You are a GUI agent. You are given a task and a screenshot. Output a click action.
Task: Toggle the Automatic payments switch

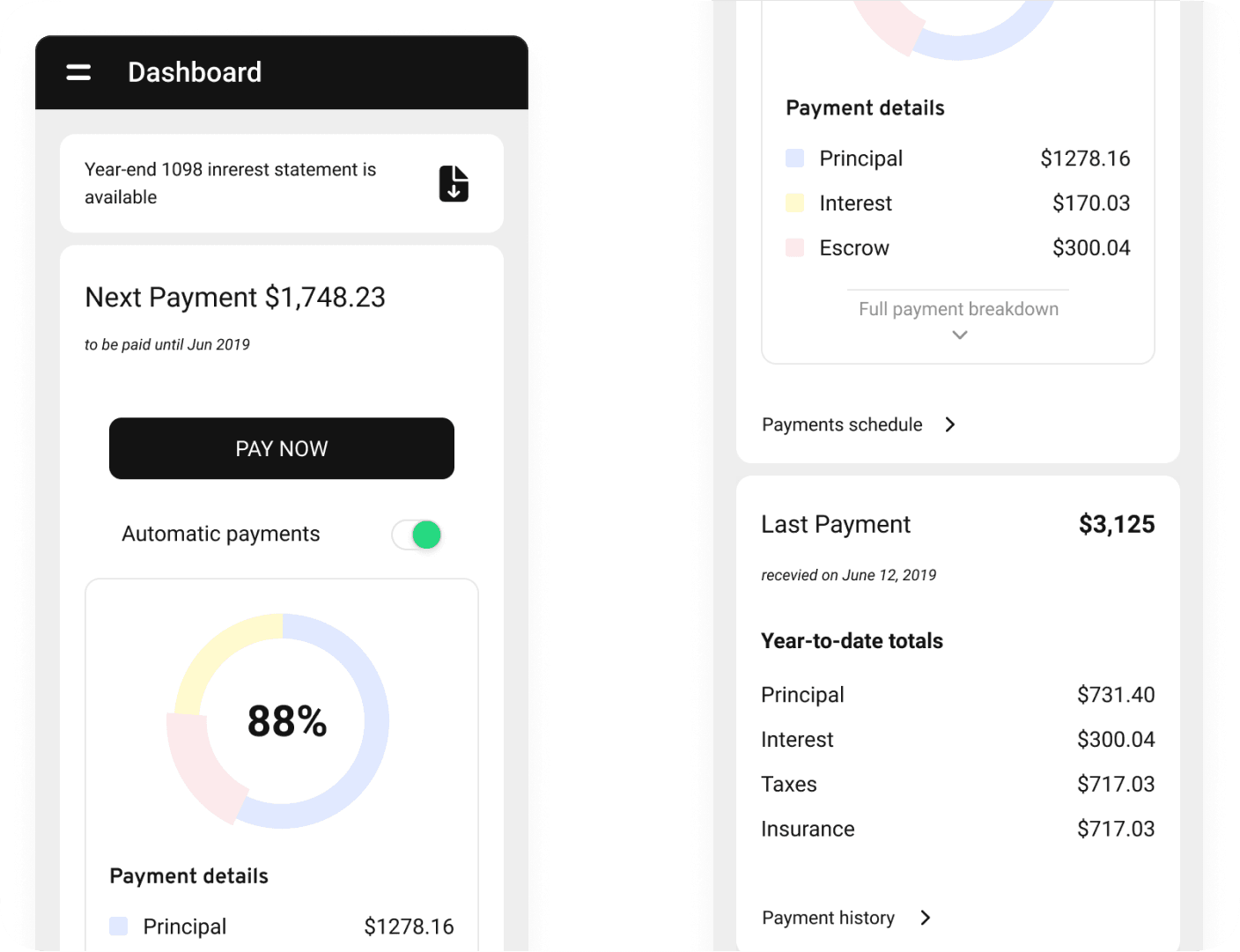pos(417,535)
